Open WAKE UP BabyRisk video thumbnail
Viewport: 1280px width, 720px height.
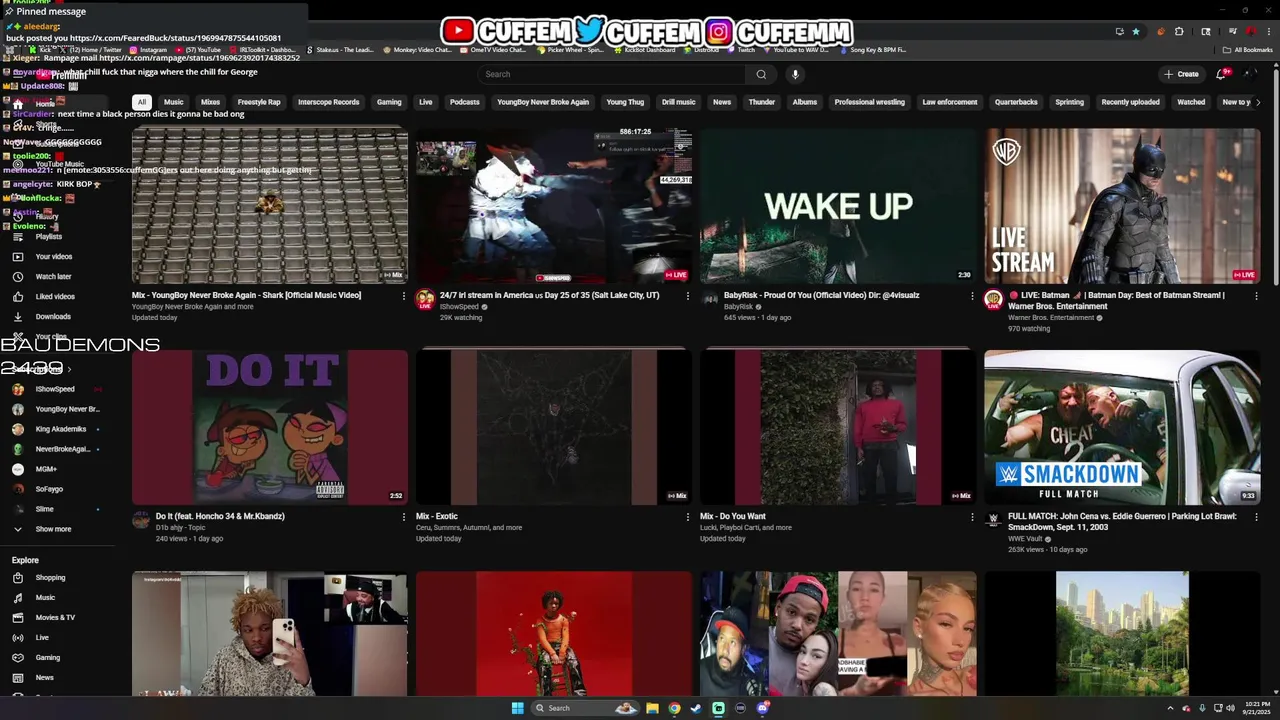pyautogui.click(x=838, y=206)
